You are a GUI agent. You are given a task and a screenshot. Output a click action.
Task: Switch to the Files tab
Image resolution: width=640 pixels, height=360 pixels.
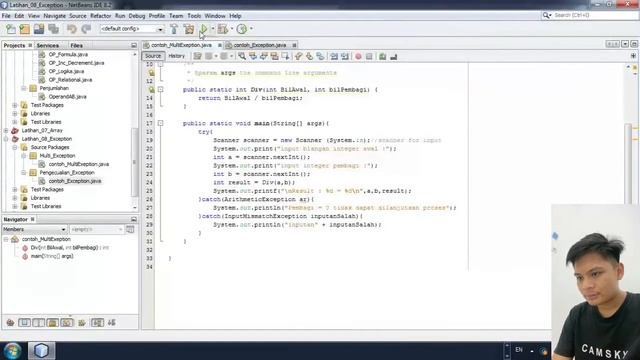(76, 46)
